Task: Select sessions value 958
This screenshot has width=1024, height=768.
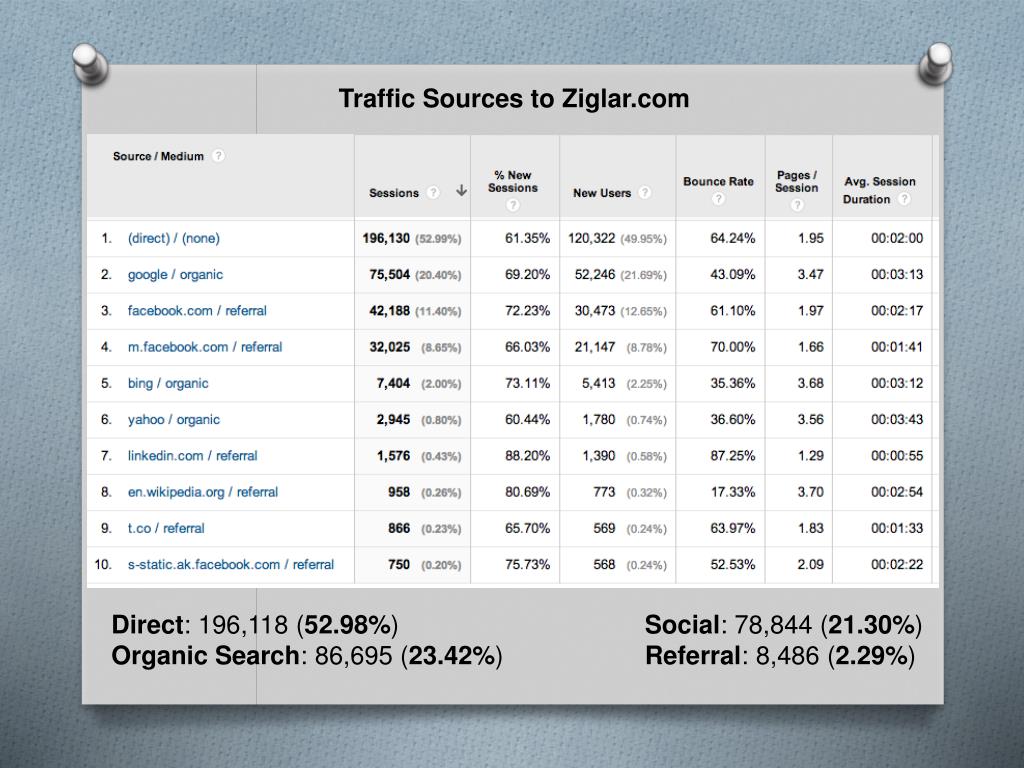Action: coord(399,492)
